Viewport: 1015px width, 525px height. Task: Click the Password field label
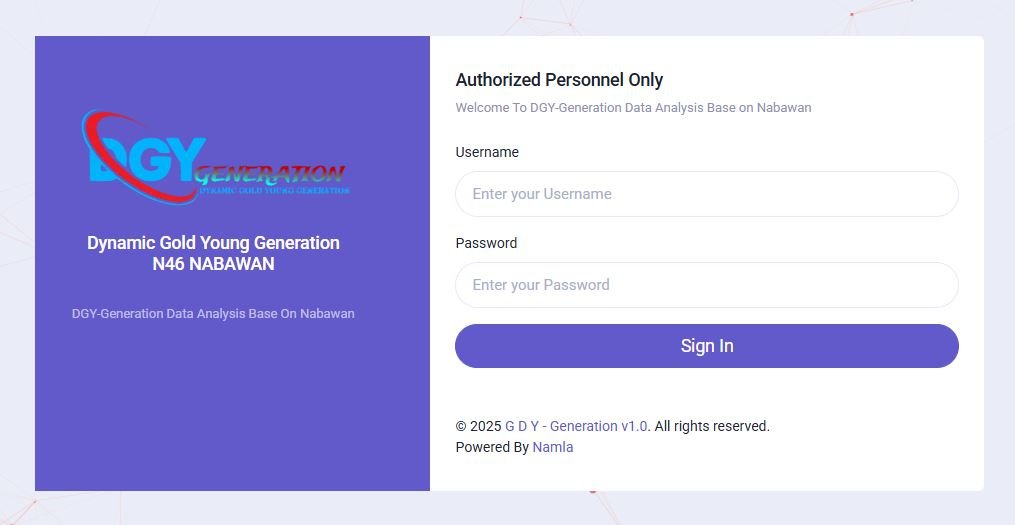click(486, 243)
